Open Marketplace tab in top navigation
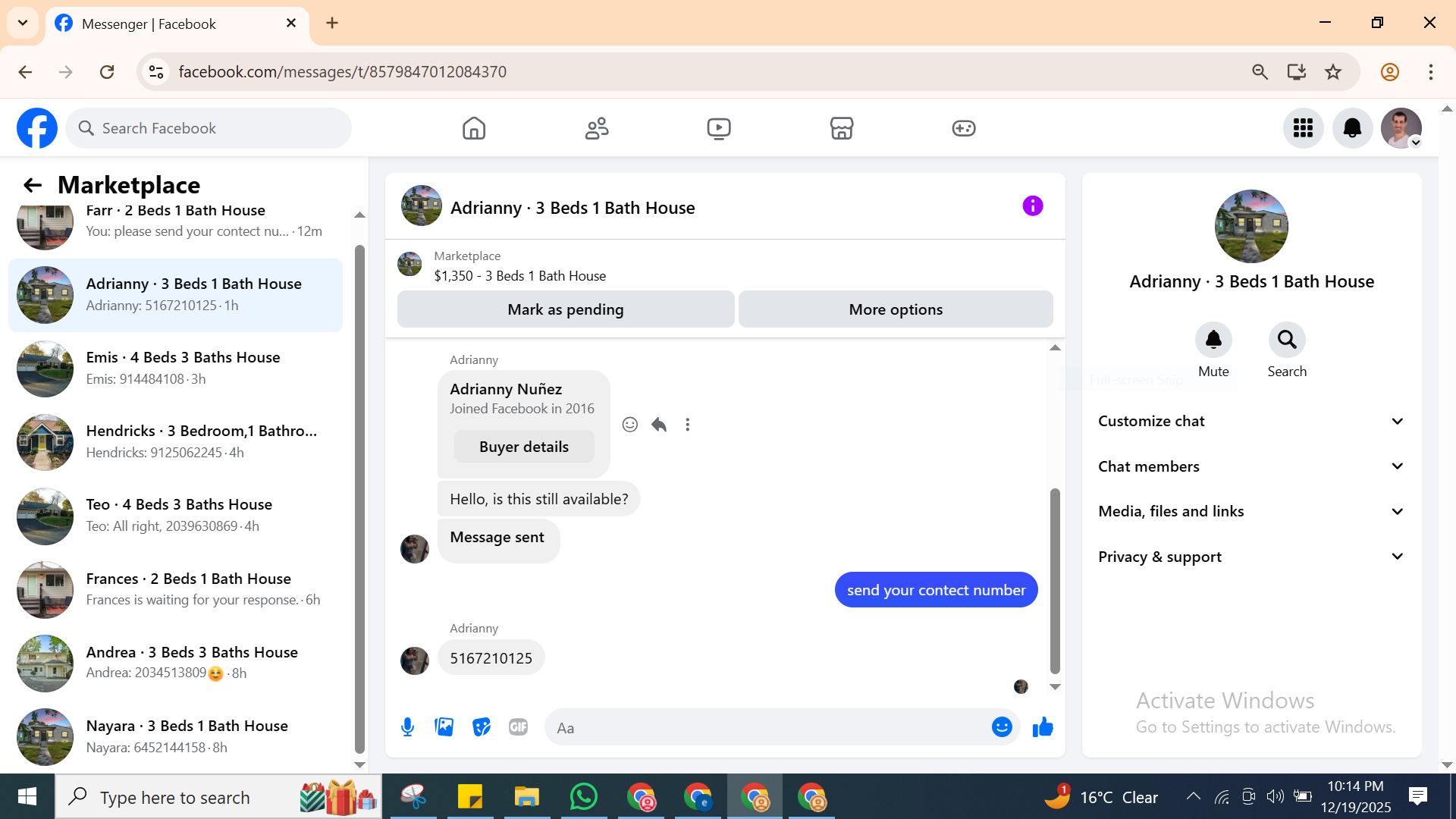The width and height of the screenshot is (1456, 819). 841,128
